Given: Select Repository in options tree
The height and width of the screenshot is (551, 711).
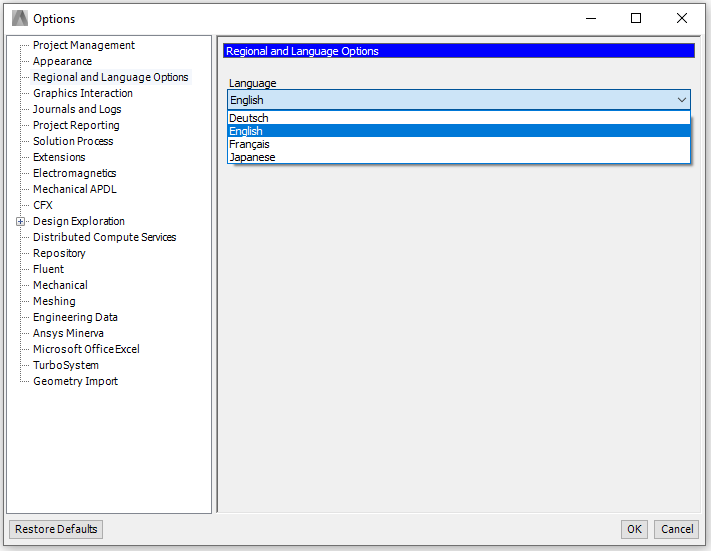Looking at the screenshot, I should point(59,253).
